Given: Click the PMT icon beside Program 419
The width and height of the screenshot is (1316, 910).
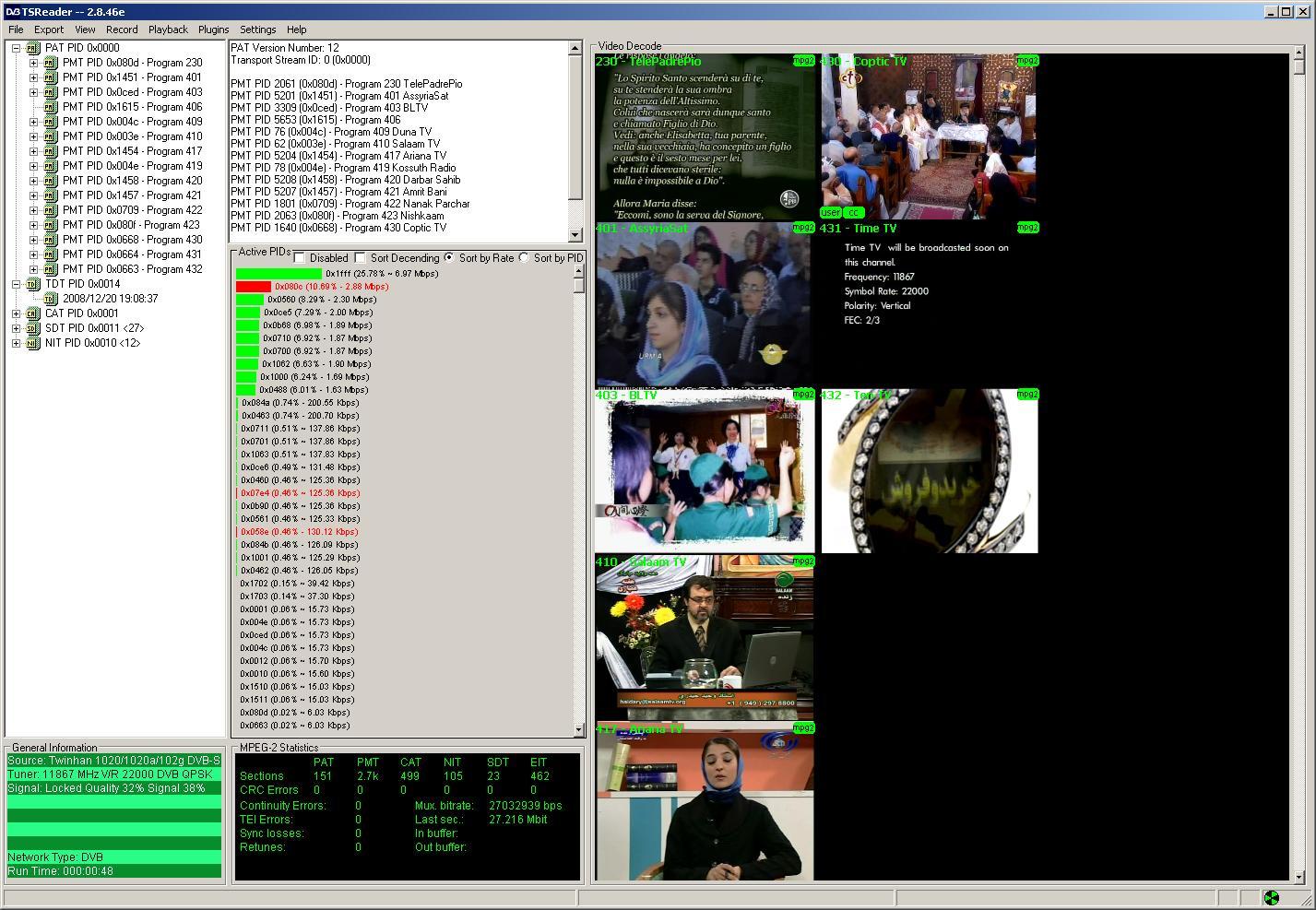Looking at the screenshot, I should pos(50,166).
